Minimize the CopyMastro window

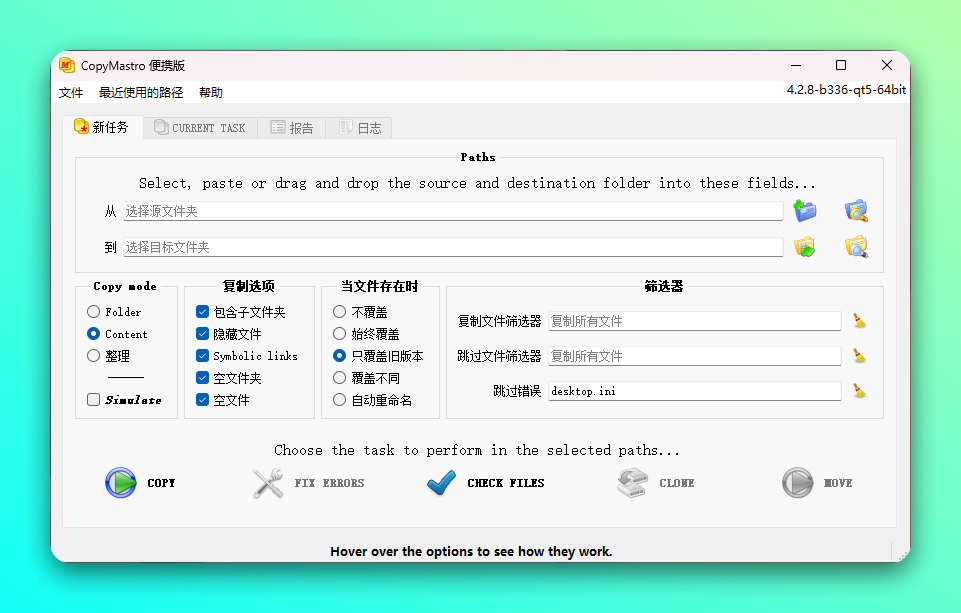tap(796, 65)
